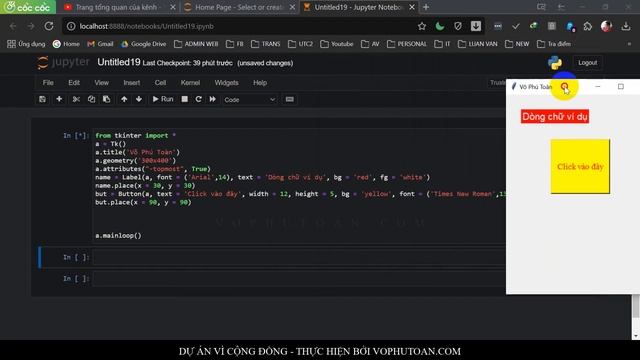The width and height of the screenshot is (640, 360).
Task: Bookmark this page with star icon
Action: pyautogui.click(x=422, y=26)
